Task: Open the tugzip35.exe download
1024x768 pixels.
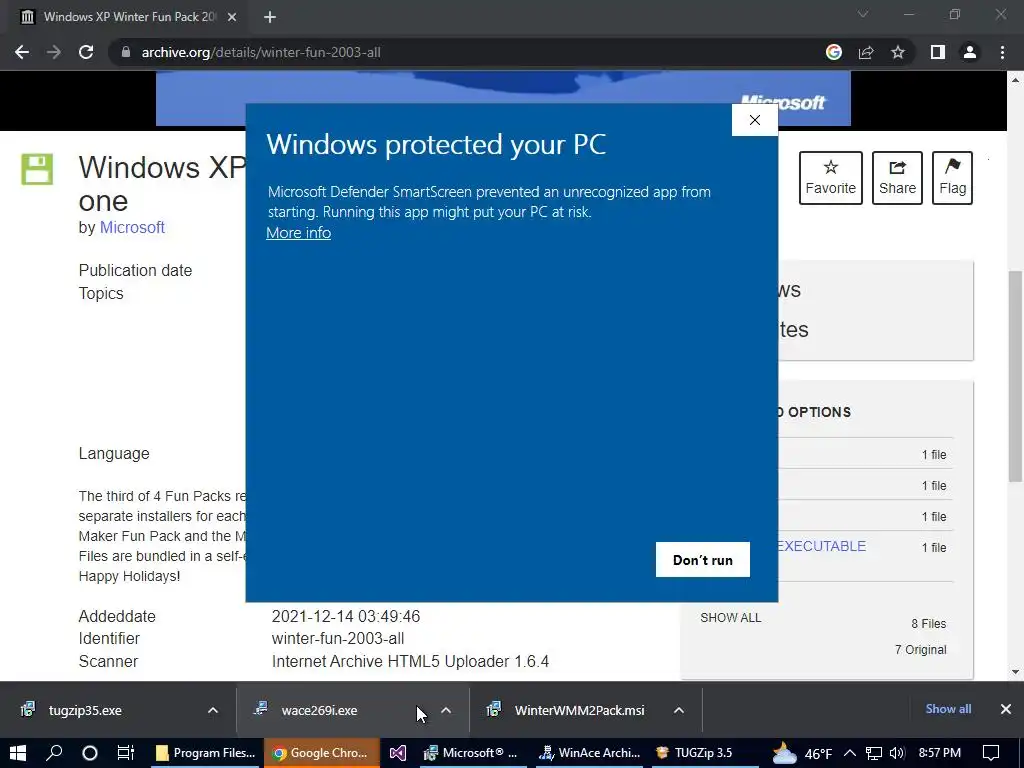Action: pyautogui.click(x=85, y=710)
